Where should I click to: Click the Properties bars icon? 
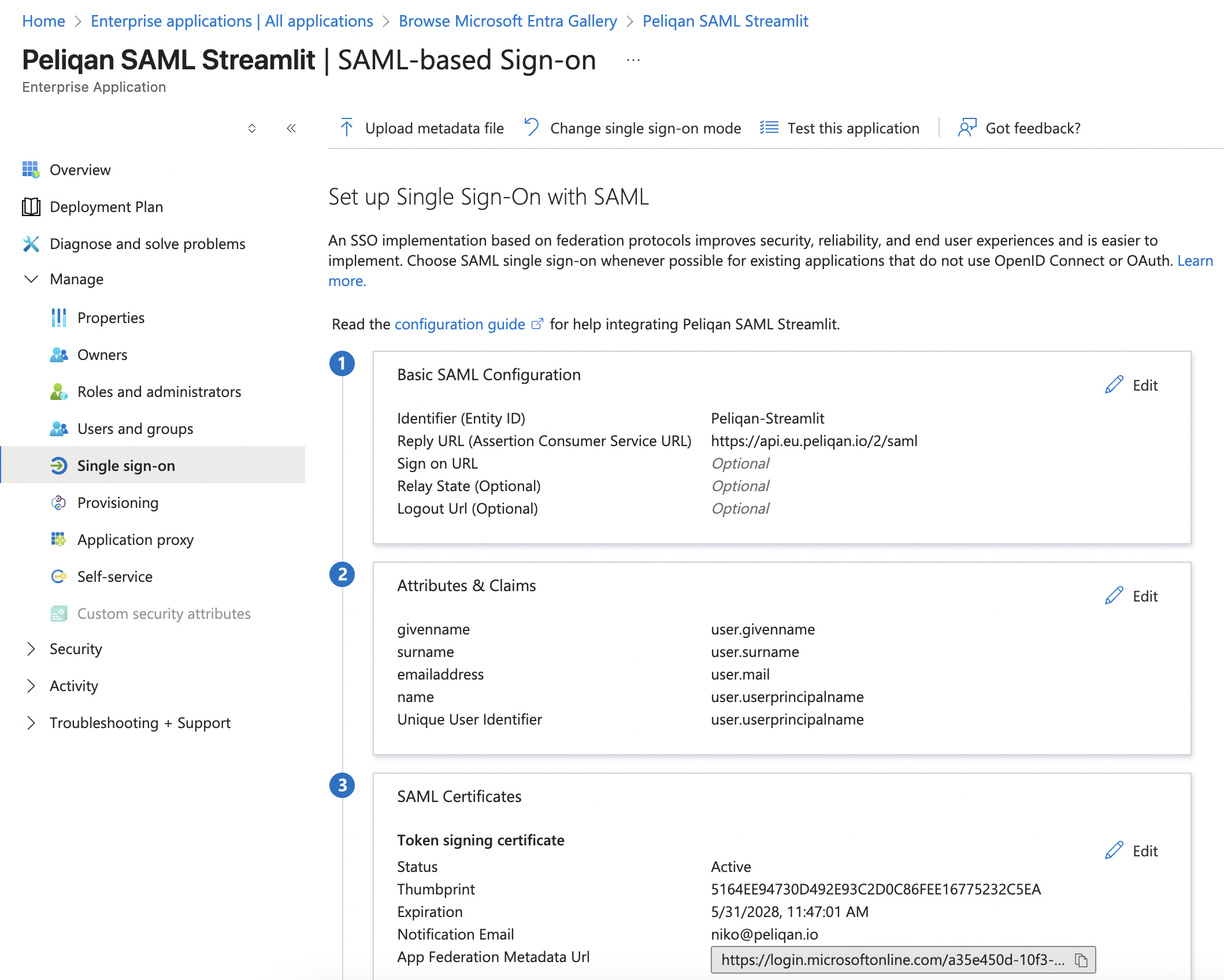click(58, 318)
